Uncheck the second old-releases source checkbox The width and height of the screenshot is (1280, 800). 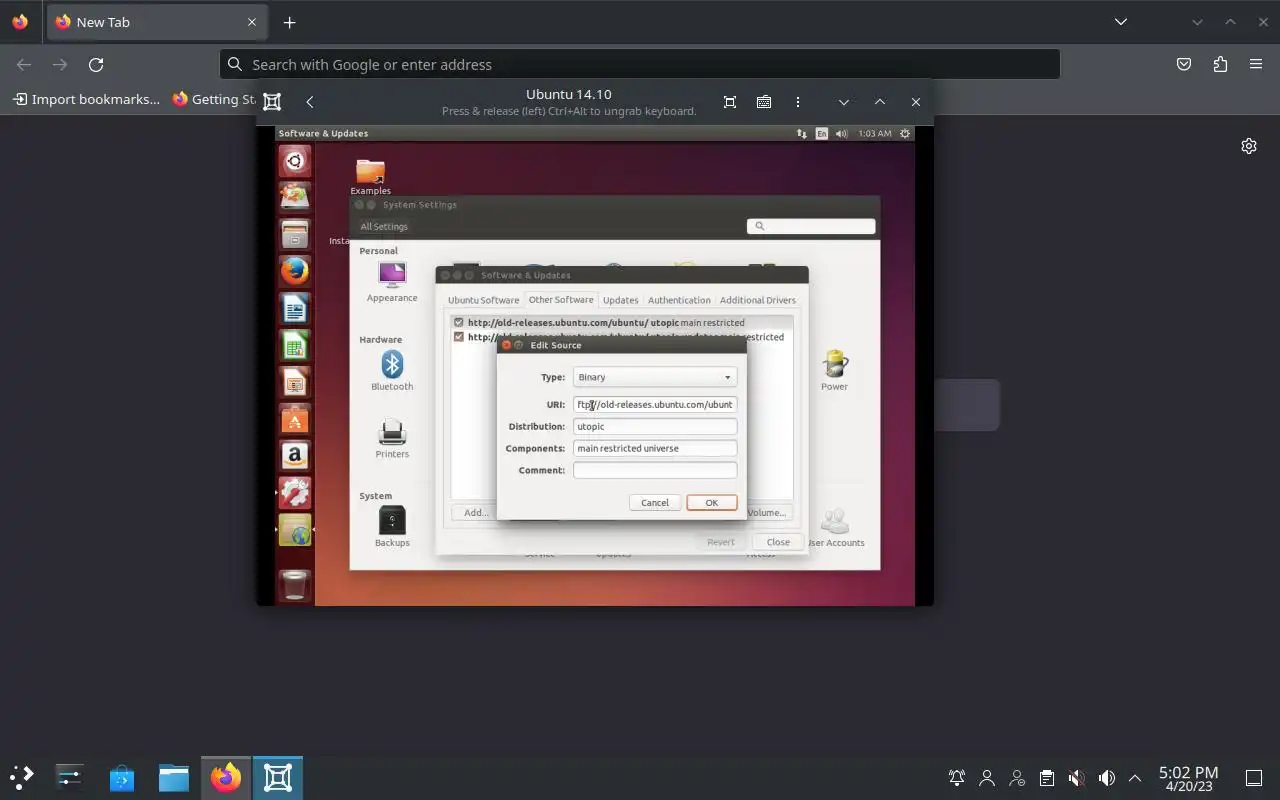459,337
